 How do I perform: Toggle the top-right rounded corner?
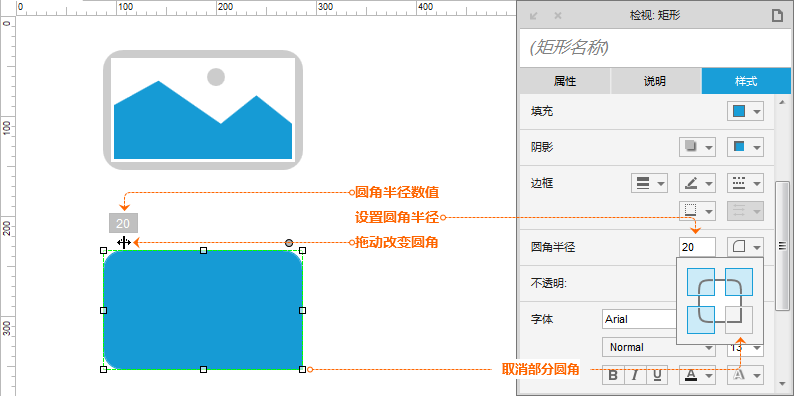(x=739, y=282)
